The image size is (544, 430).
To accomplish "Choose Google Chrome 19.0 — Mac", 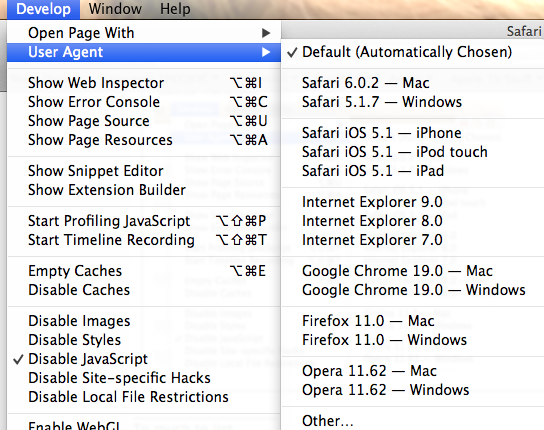I will click(x=413, y=271).
